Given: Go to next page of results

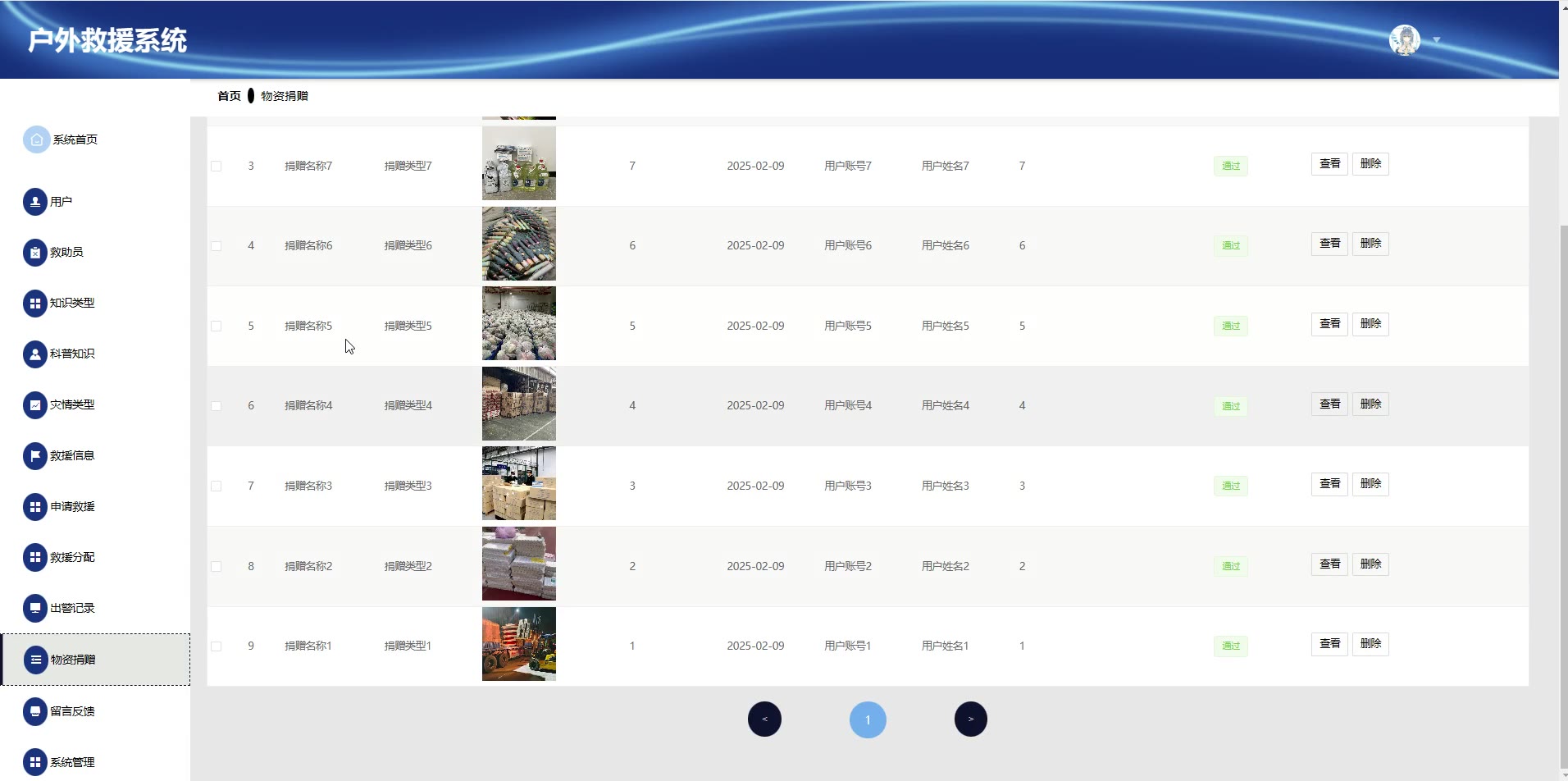Looking at the screenshot, I should pos(971,719).
